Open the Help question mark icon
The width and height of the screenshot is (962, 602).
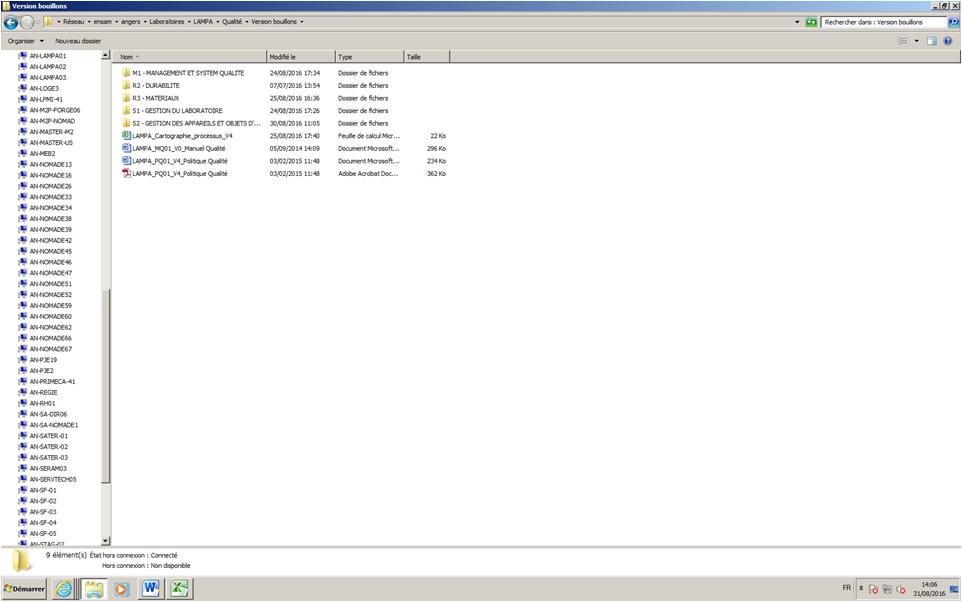pos(948,41)
